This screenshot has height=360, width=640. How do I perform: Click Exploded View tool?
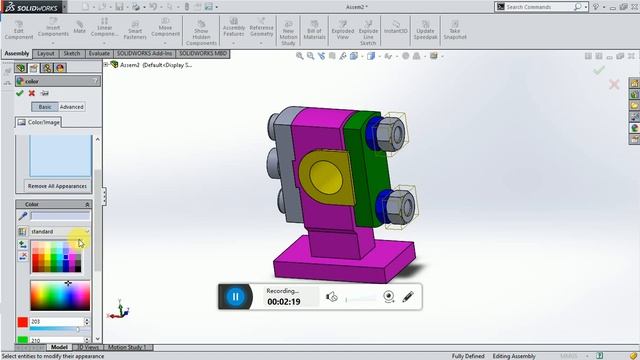tap(342, 30)
